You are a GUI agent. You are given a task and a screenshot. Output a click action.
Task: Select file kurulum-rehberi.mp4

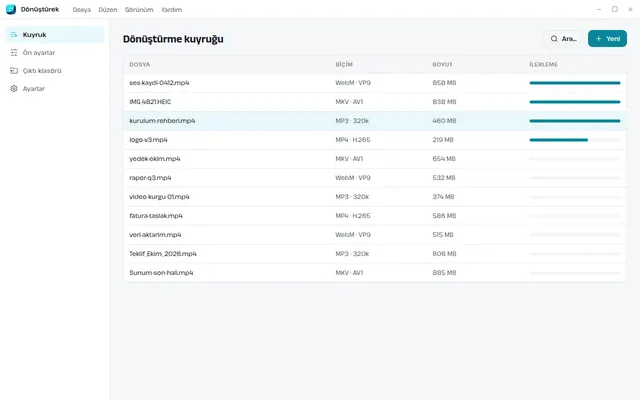click(162, 121)
